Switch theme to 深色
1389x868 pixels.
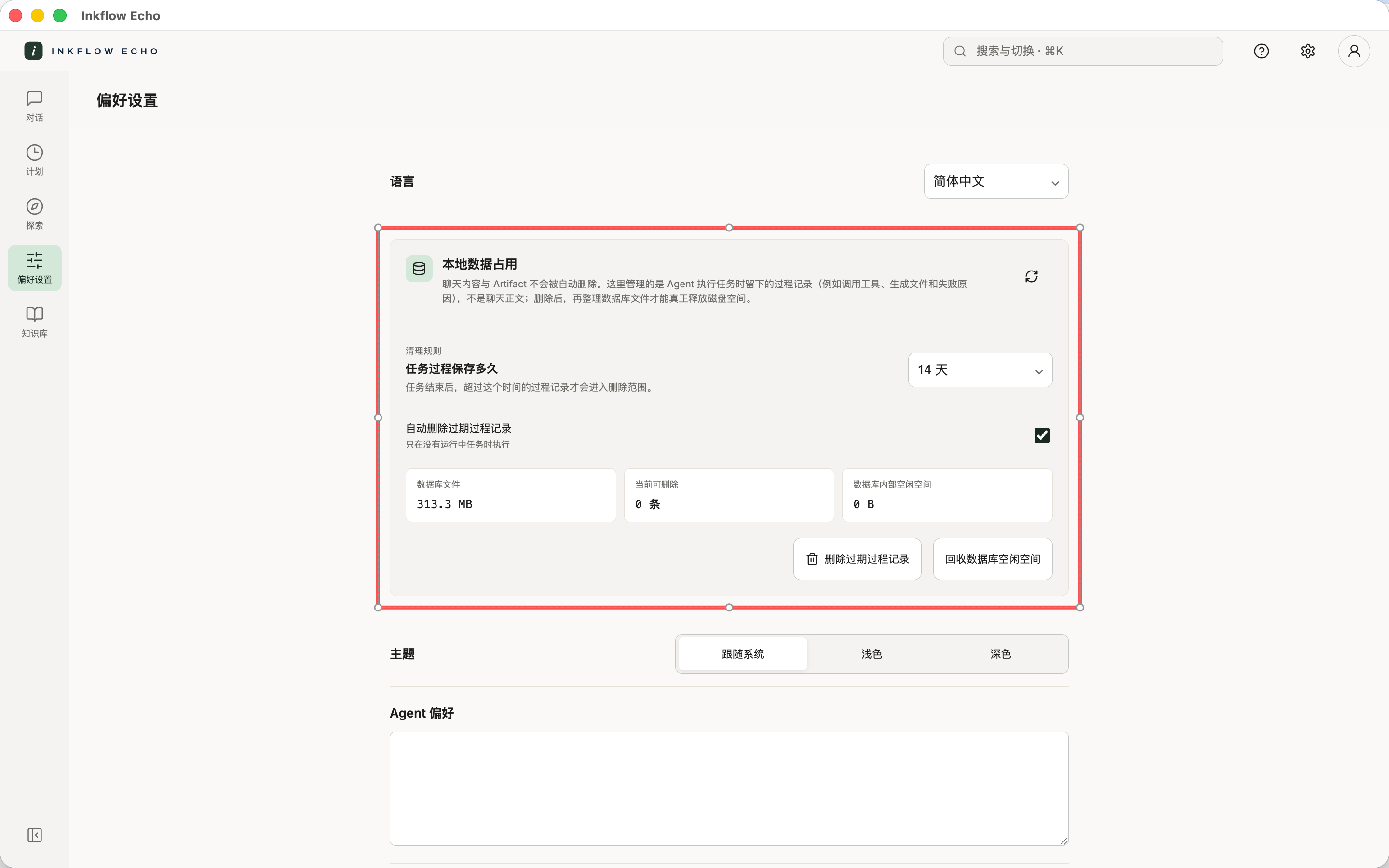[x=1000, y=654]
